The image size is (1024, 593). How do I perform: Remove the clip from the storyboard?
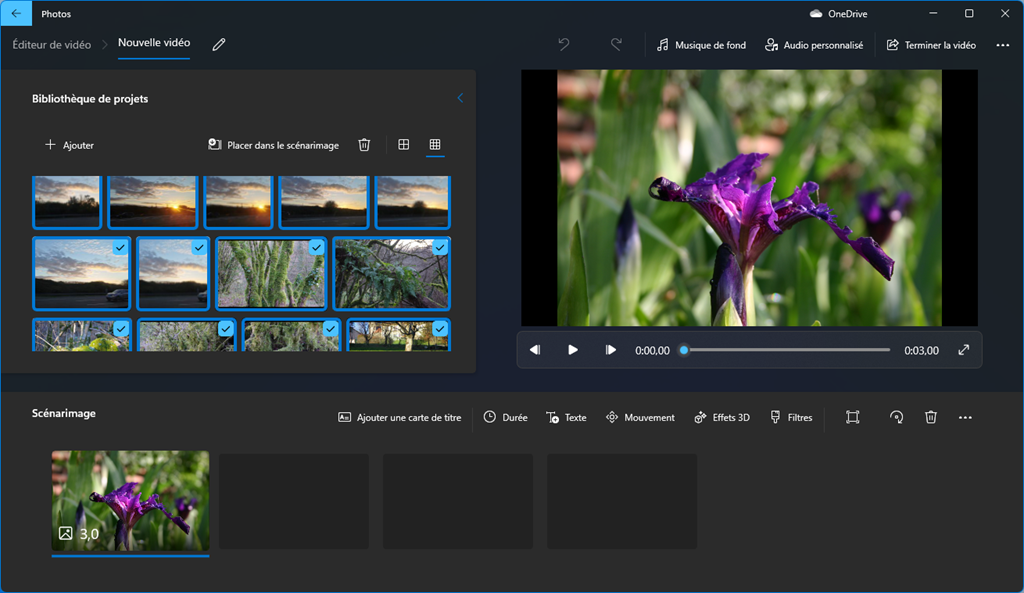[931, 417]
